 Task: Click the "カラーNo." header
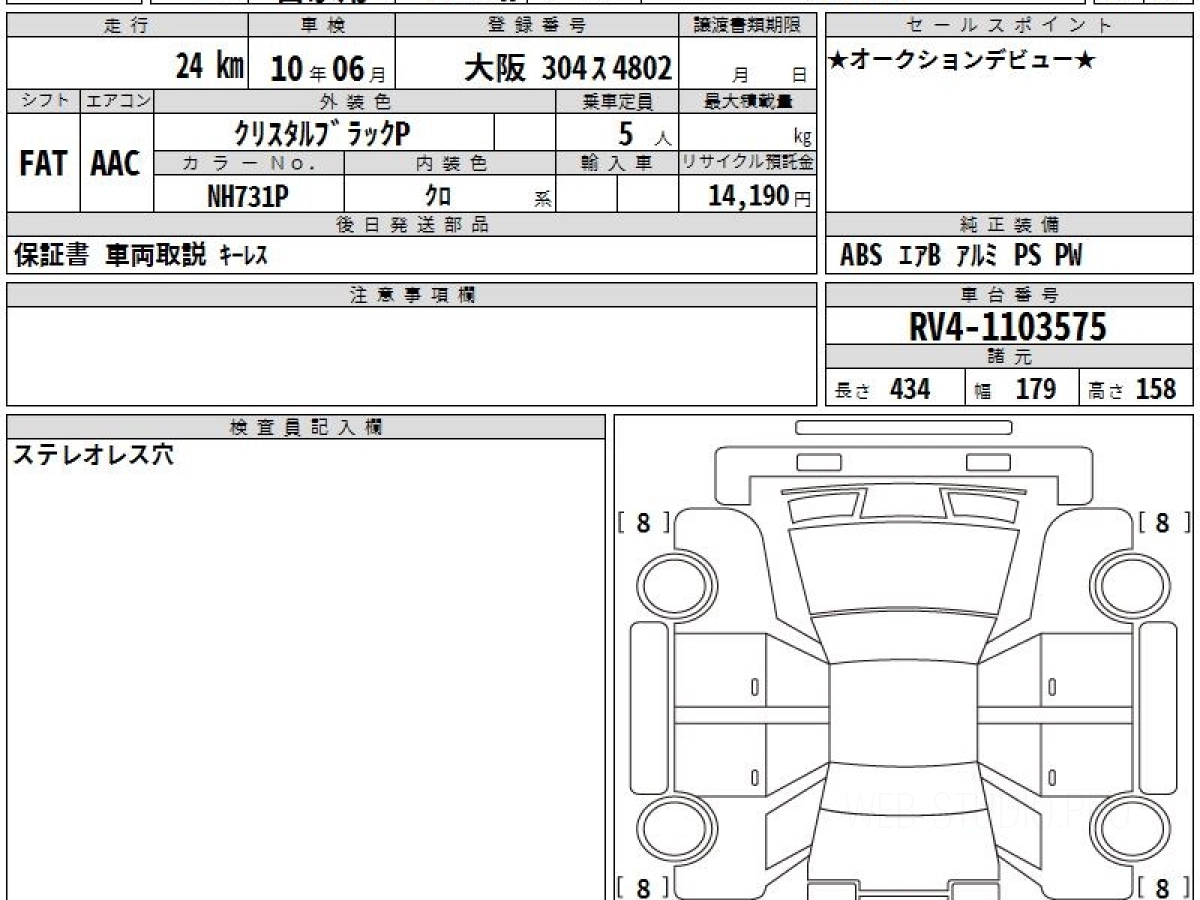click(249, 163)
